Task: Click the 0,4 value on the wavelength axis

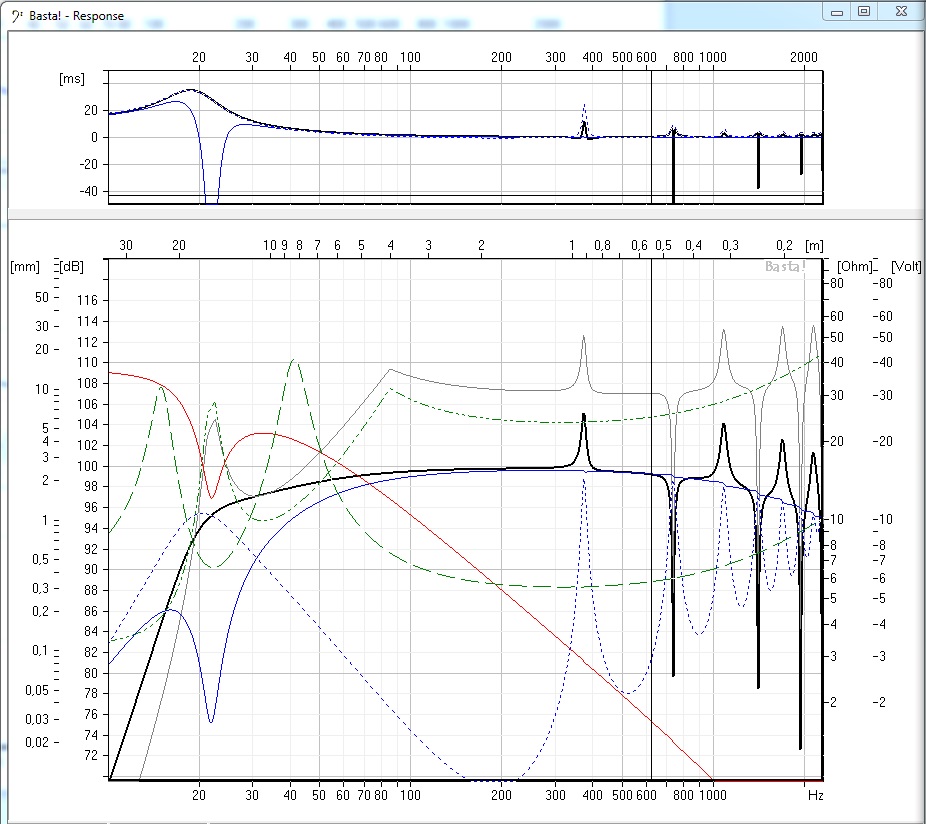Action: click(x=693, y=246)
